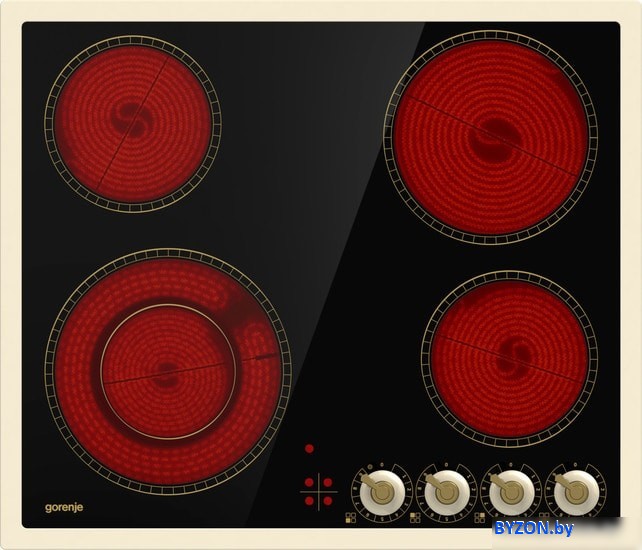Screen dimensions: 642x550
Task: Tap the rear-right zone indicator squares icon
Action: [479, 518]
